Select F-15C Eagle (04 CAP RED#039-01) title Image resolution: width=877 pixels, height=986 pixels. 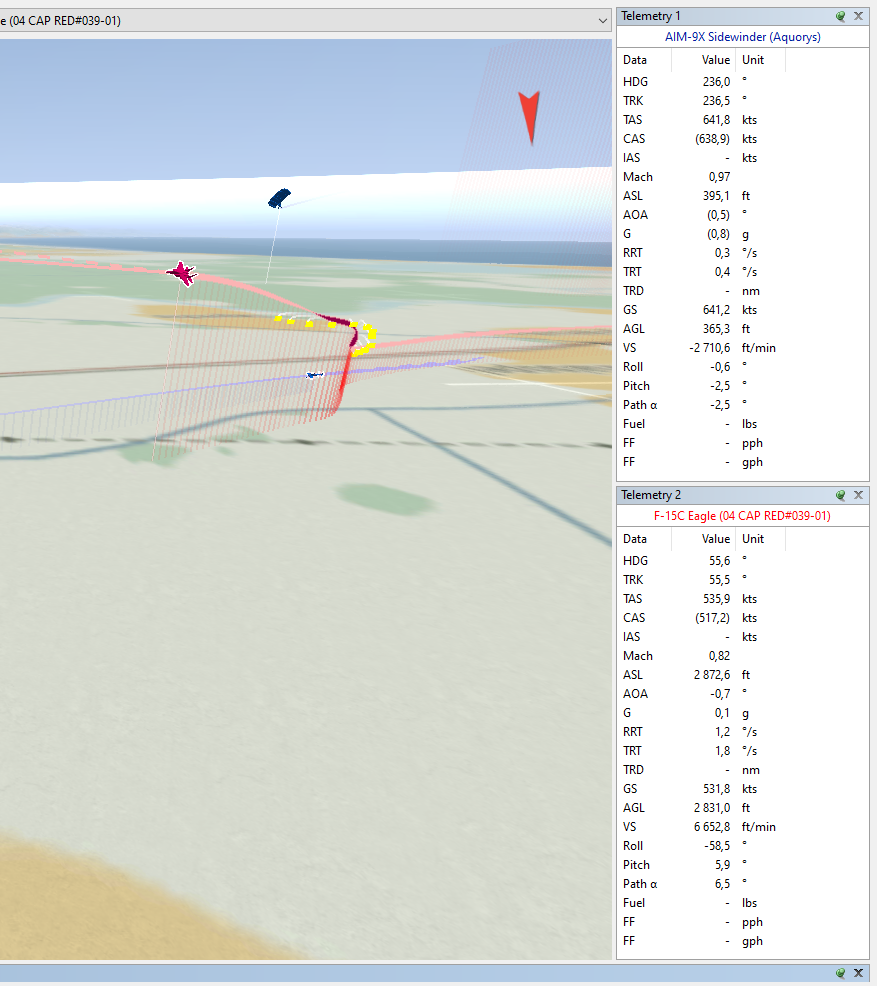click(742, 516)
